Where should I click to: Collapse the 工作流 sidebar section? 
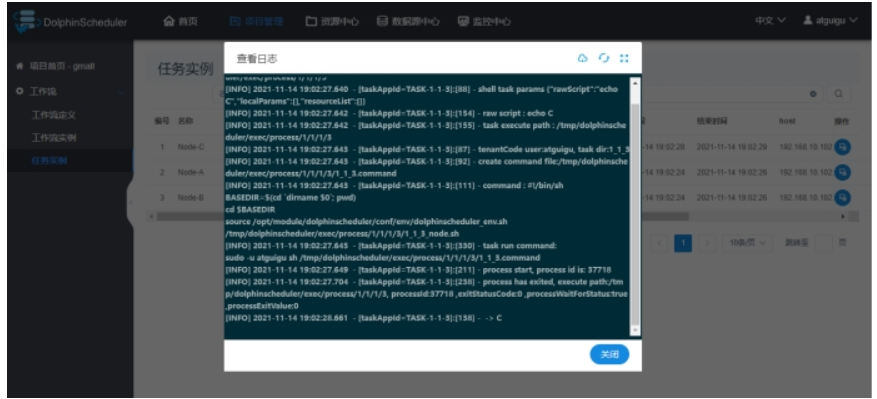tap(70, 91)
